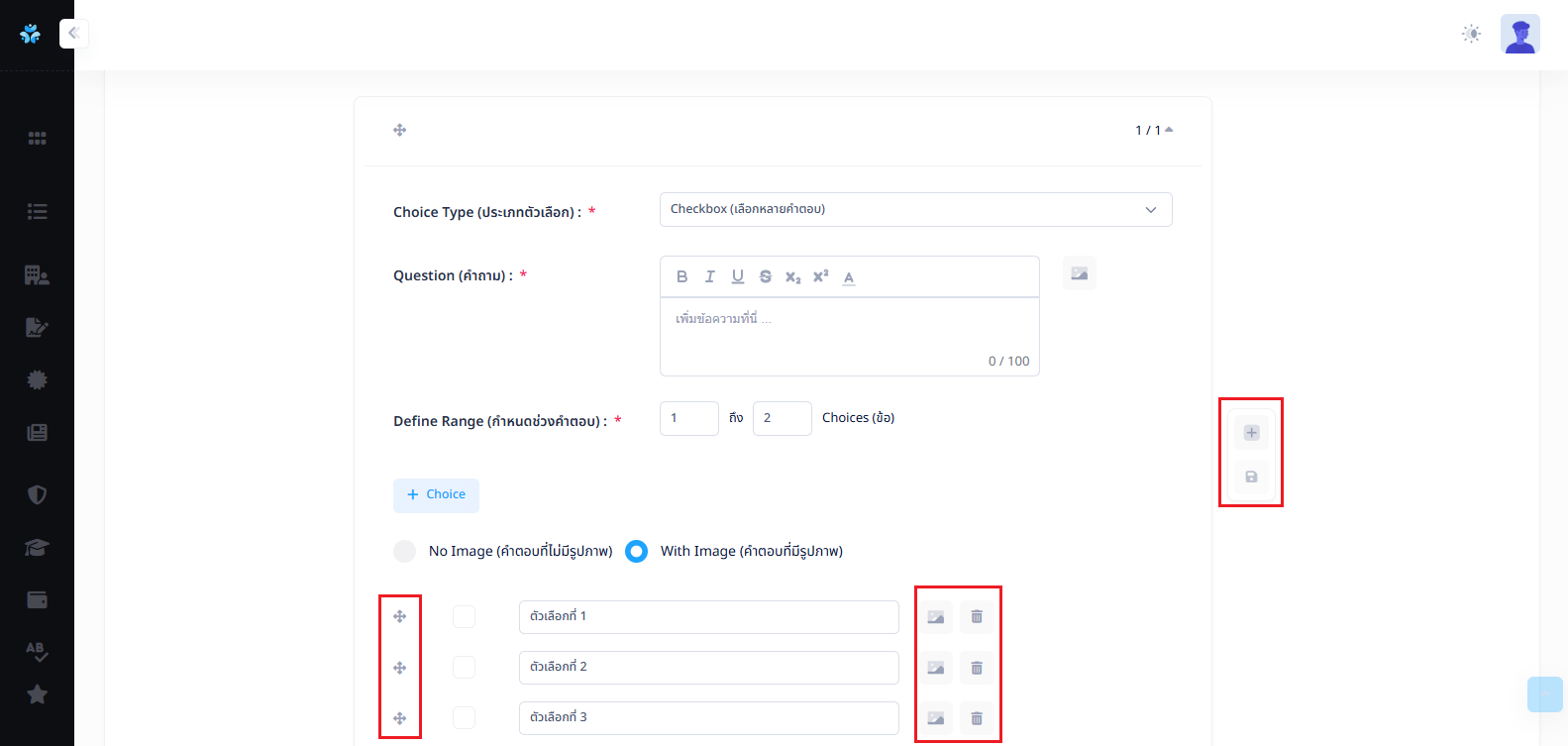Select the With Image radio option

coord(637,551)
